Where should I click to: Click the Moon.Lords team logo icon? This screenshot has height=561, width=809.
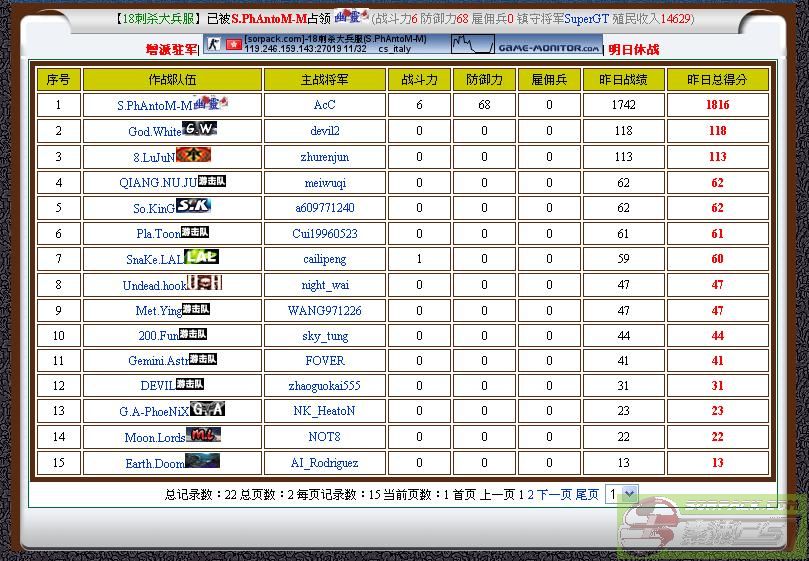pyautogui.click(x=203, y=435)
